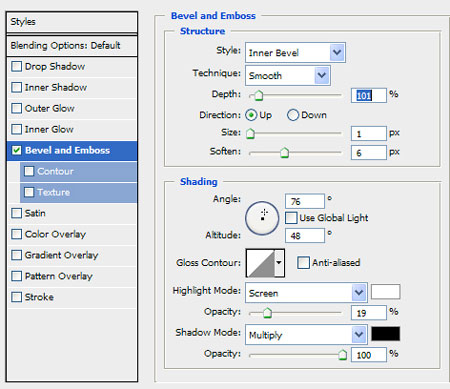Open the Highlight Mode Screen dropdown

coord(306,293)
